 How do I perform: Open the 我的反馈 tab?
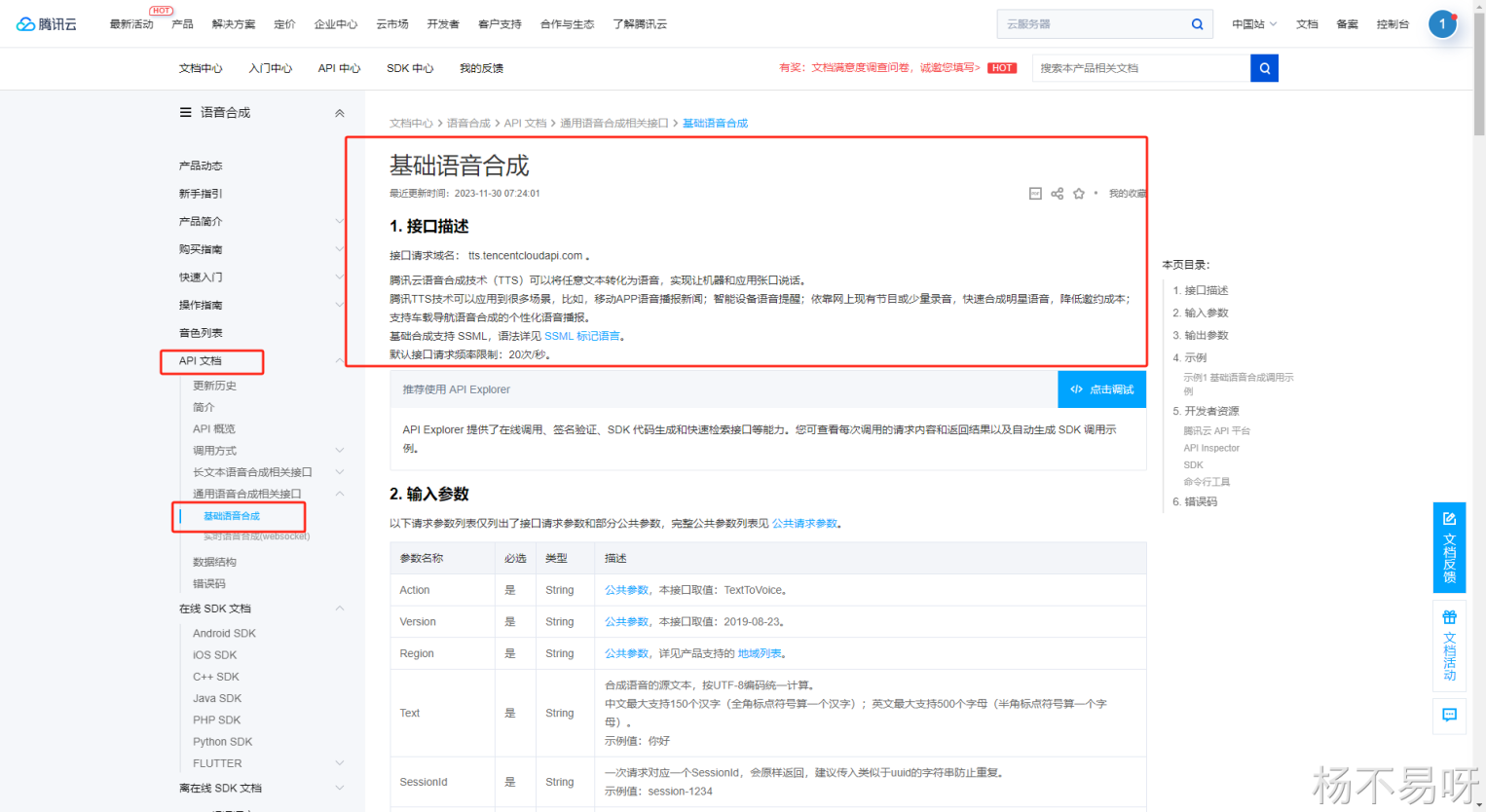(481, 68)
